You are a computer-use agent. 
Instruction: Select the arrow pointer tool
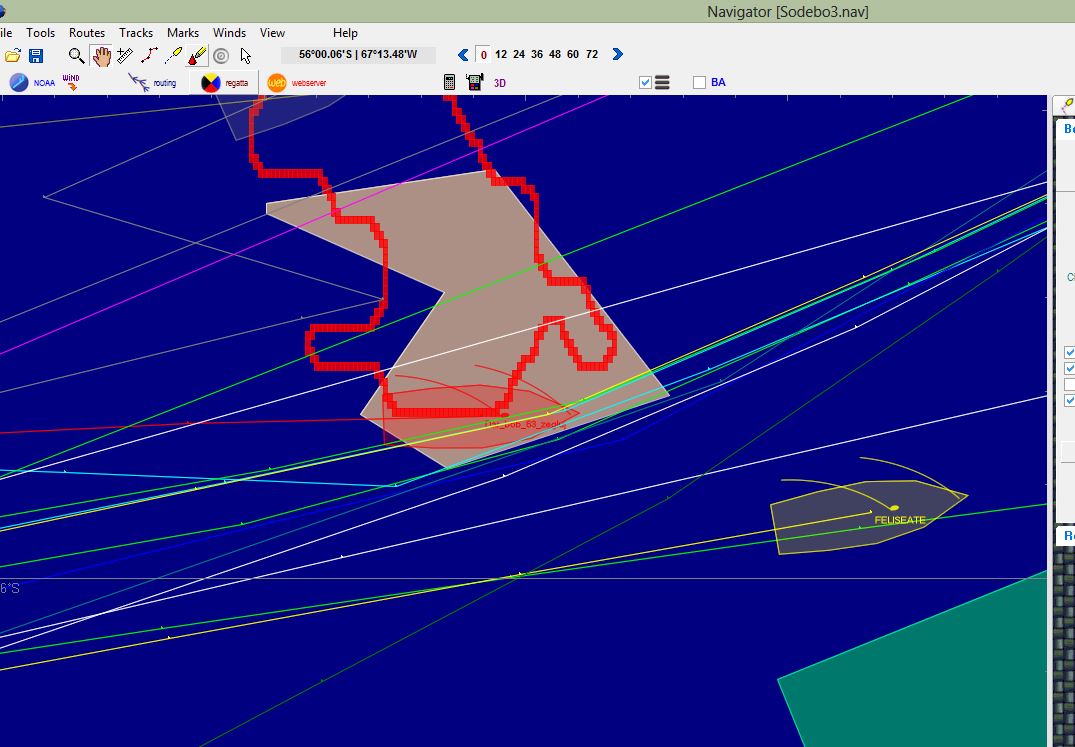coord(246,55)
